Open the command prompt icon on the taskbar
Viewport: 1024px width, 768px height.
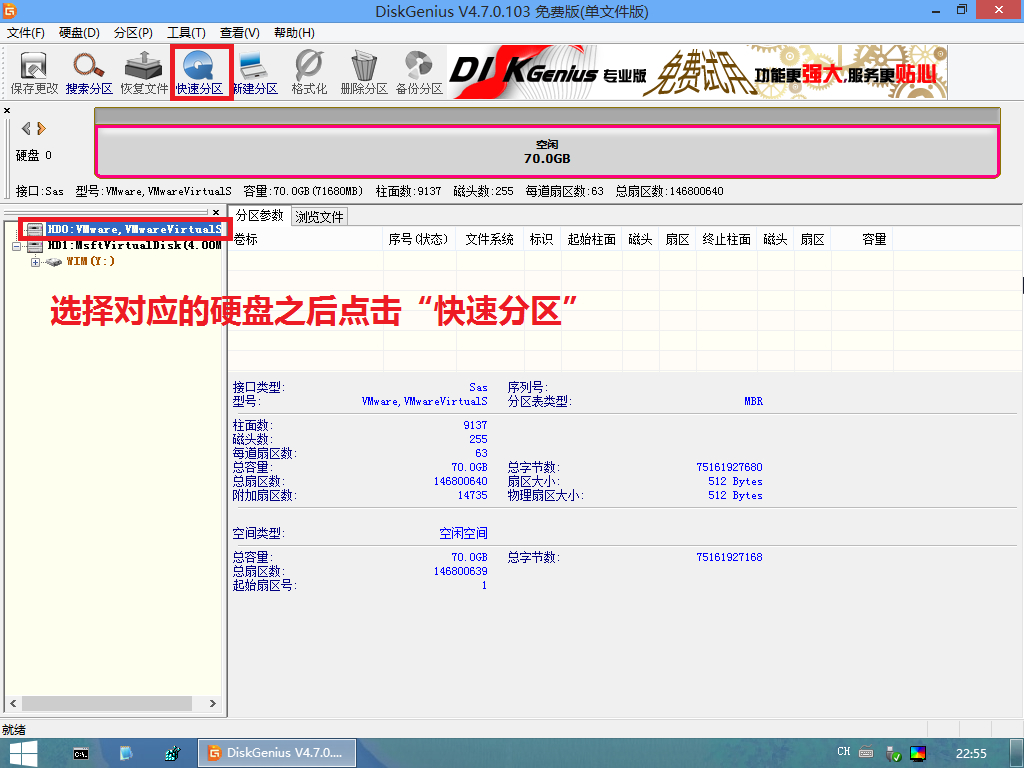coord(81,754)
